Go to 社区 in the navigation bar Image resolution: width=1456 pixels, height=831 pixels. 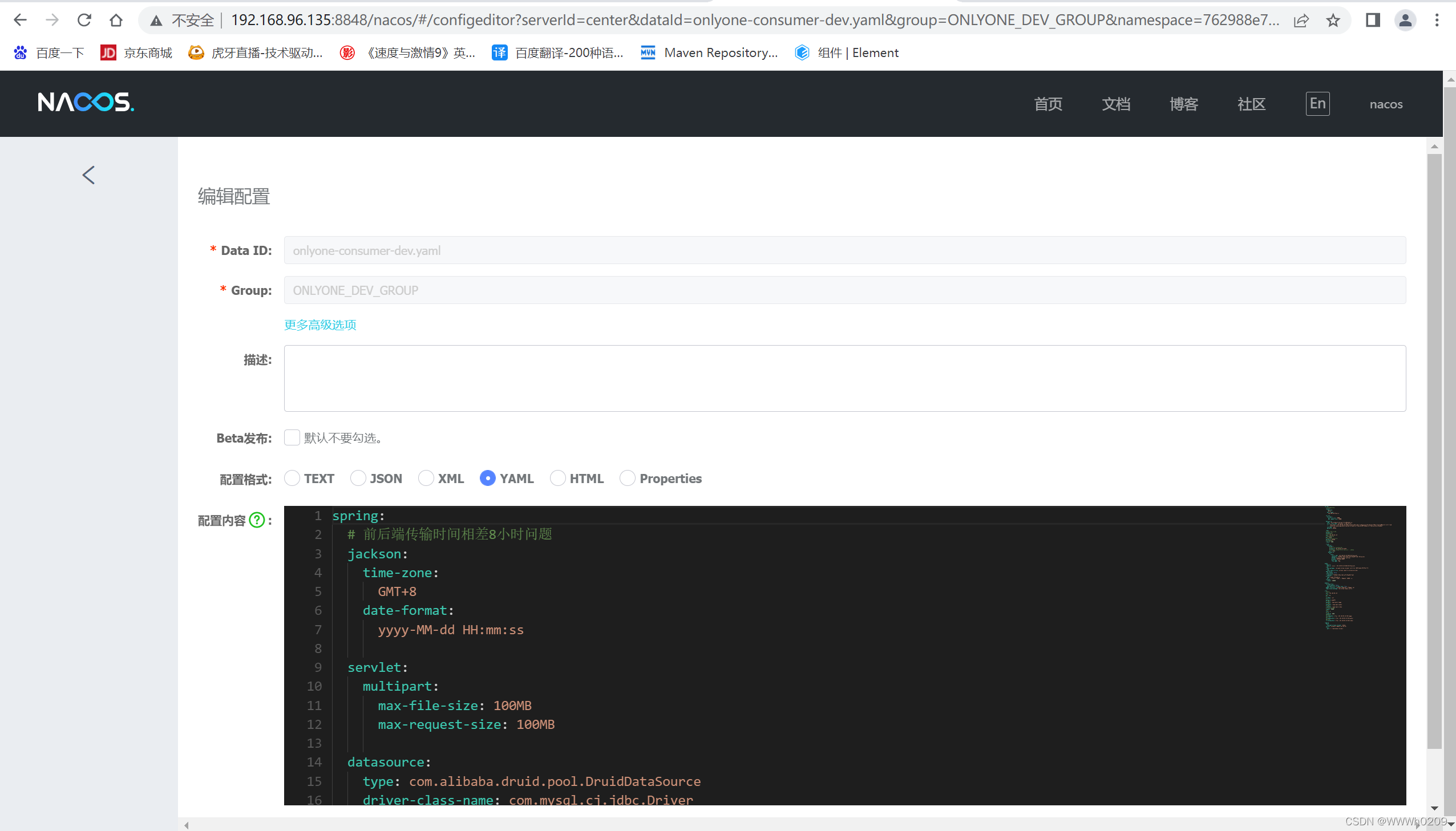(x=1251, y=104)
